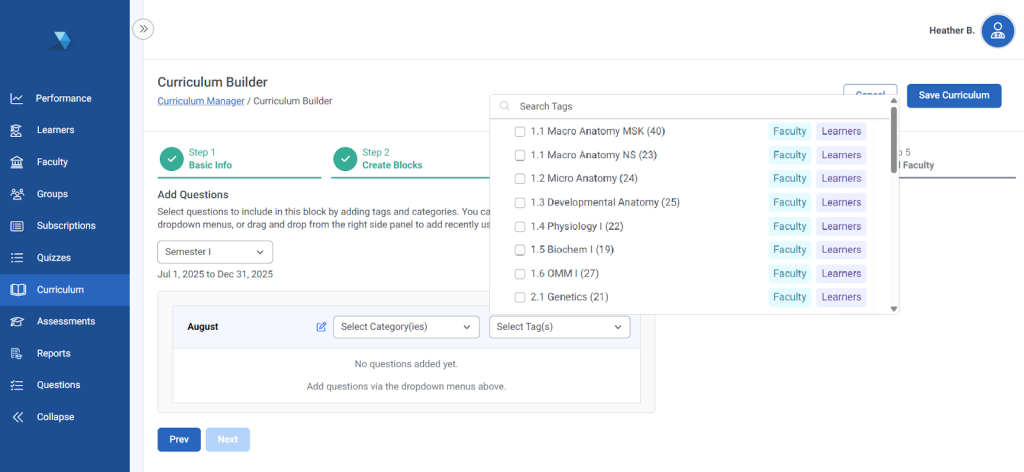Screen dimensions: 1024x472
Task: Click the Learners icon in sidebar
Action: coord(17,130)
